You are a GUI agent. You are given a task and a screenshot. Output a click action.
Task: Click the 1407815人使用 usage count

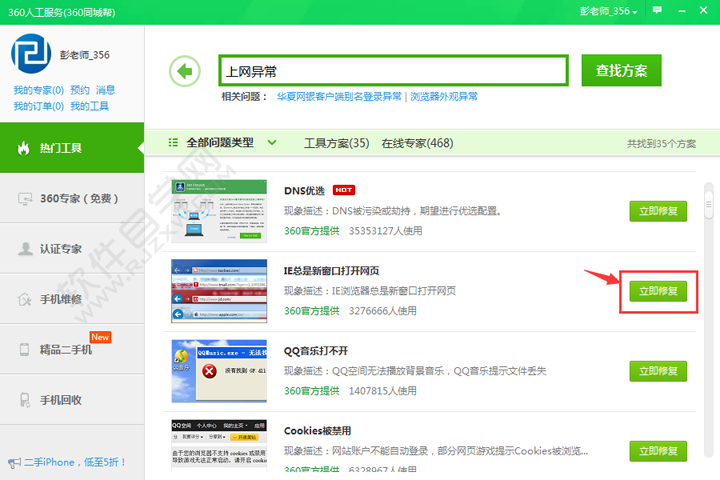point(382,391)
